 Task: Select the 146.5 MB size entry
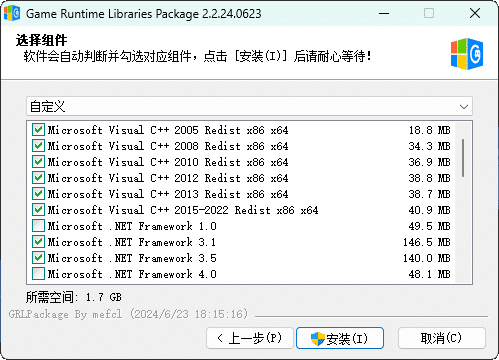click(x=427, y=242)
